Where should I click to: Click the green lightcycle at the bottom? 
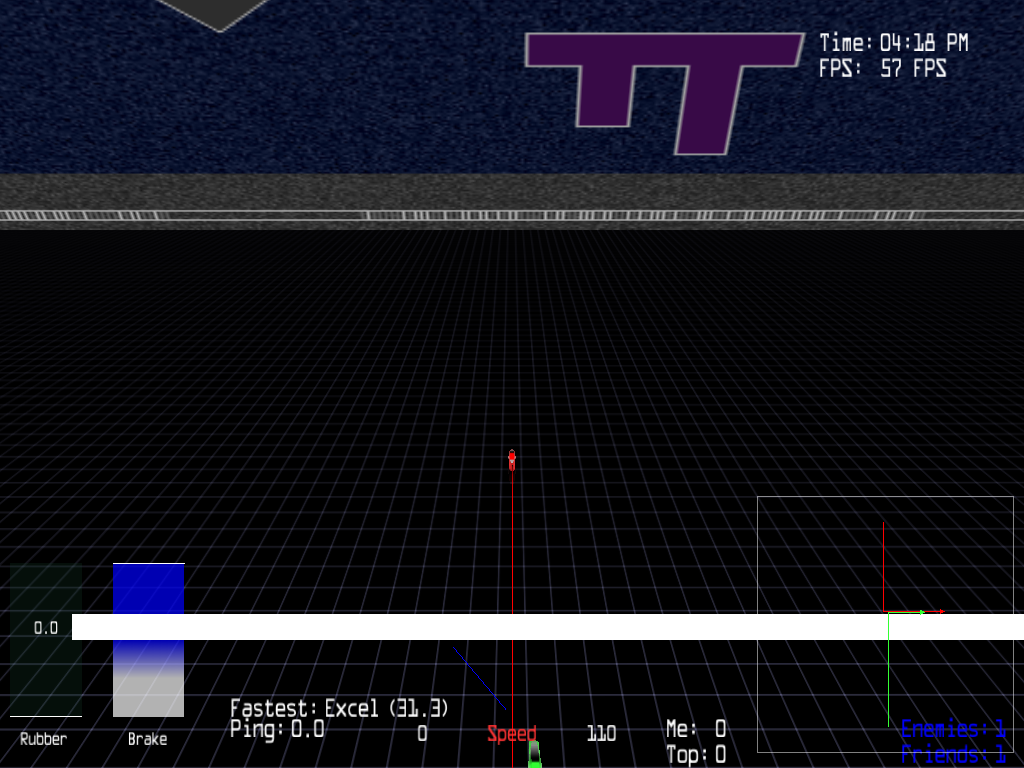click(x=534, y=755)
